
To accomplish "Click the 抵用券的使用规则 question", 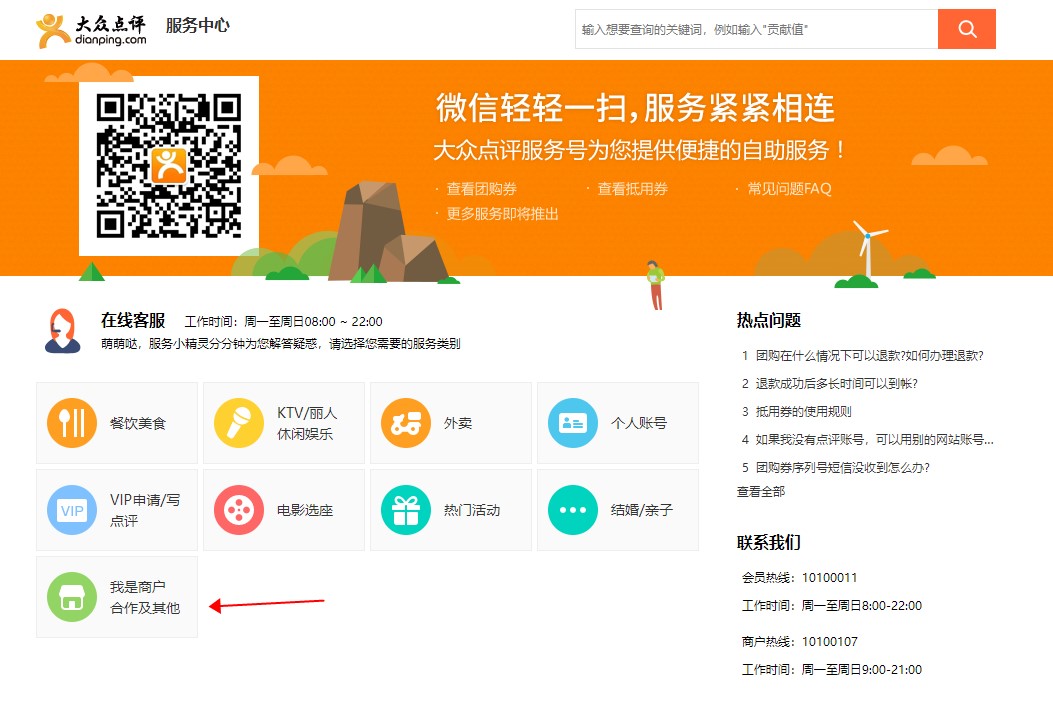I will (803, 411).
